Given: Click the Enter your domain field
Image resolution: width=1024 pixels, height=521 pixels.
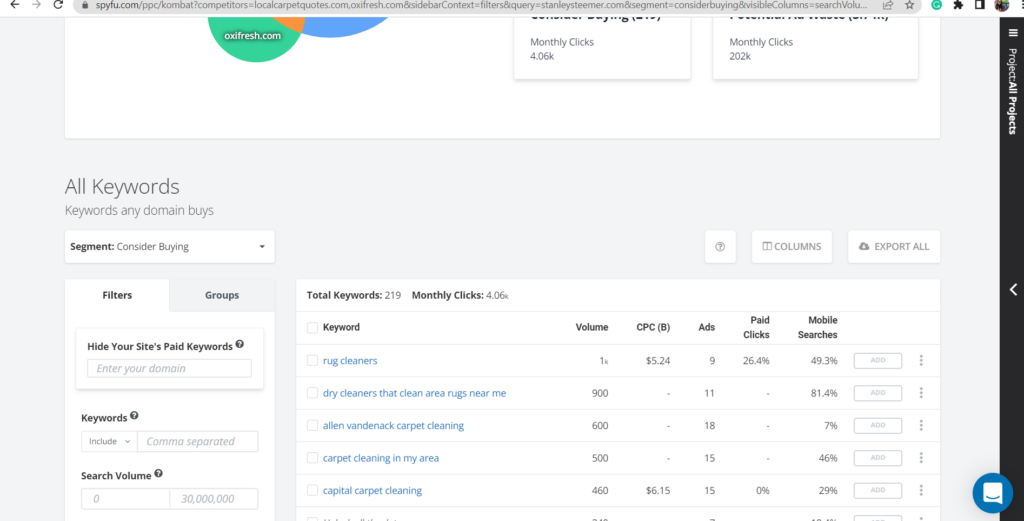Looking at the screenshot, I should (169, 368).
